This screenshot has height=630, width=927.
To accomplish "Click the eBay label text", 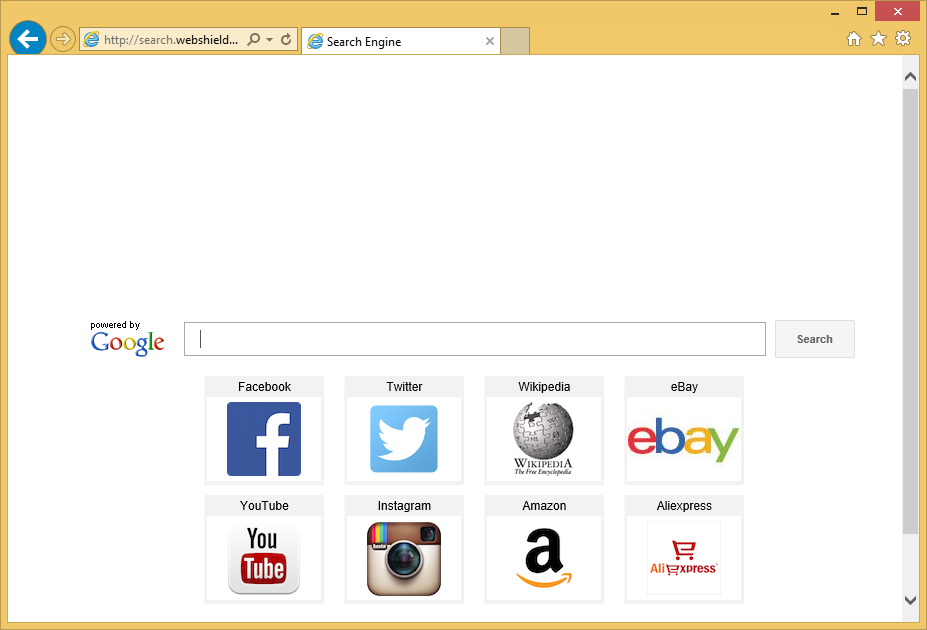I will (684, 387).
